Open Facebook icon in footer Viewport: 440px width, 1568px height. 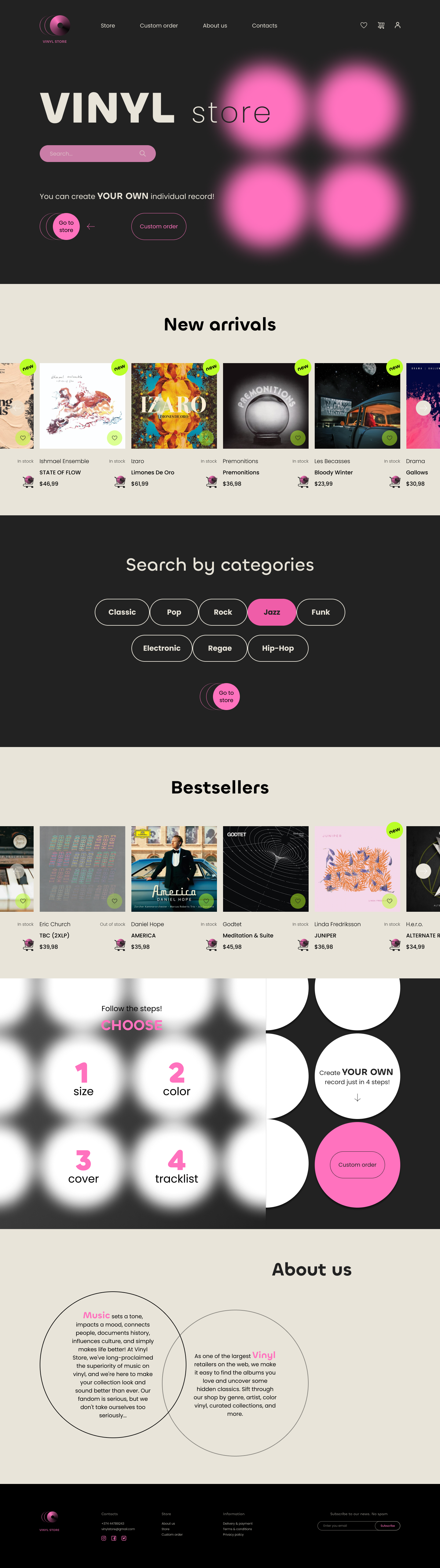114,1538
